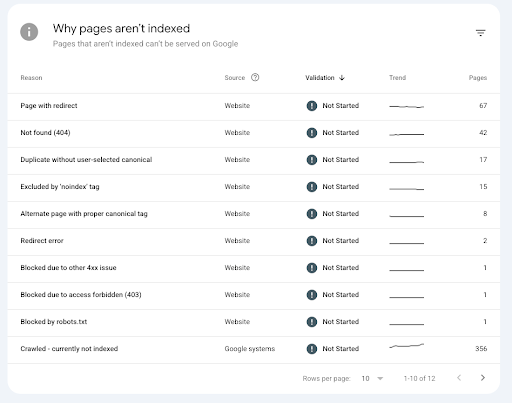Click Not Started icon for Excluded by 'noindex' tag
The width and height of the screenshot is (512, 403).
(x=312, y=187)
